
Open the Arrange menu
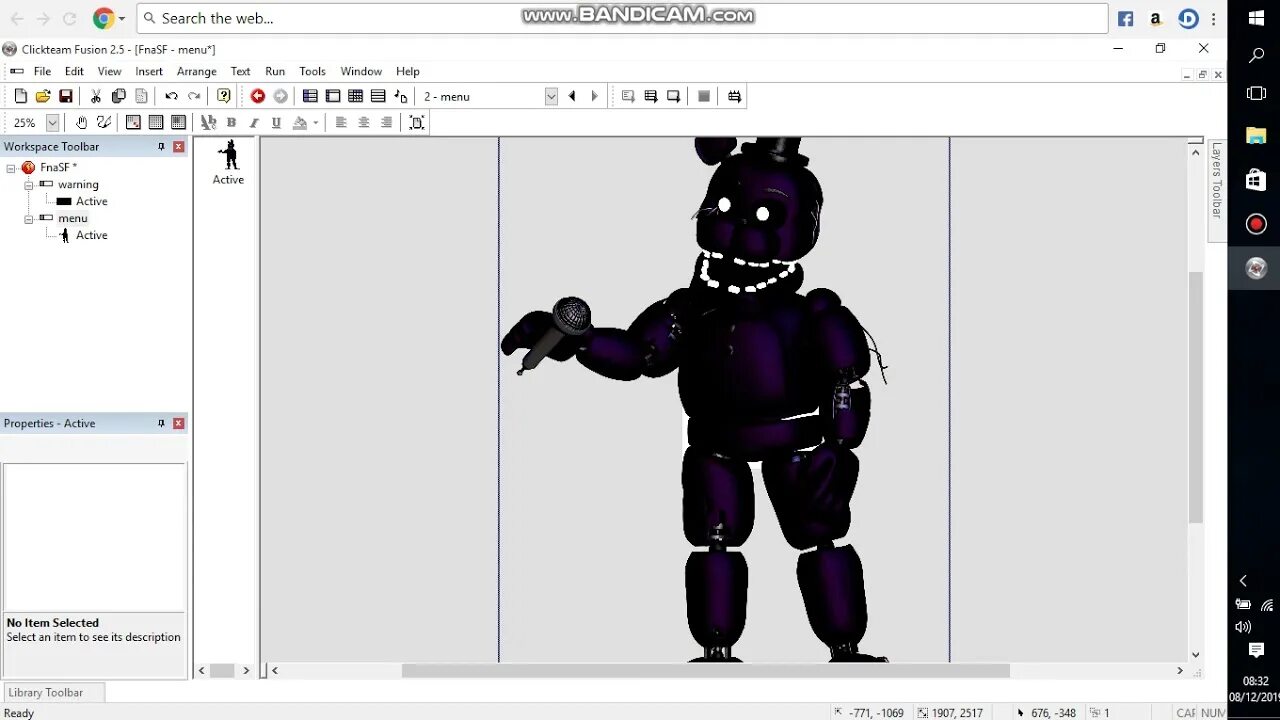(197, 71)
